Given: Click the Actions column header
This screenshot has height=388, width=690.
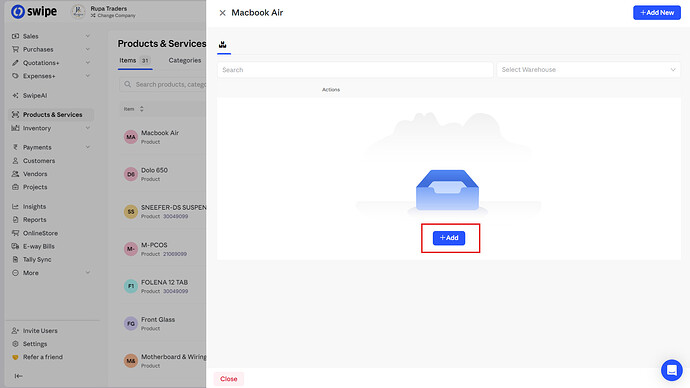Looking at the screenshot, I should point(331,90).
